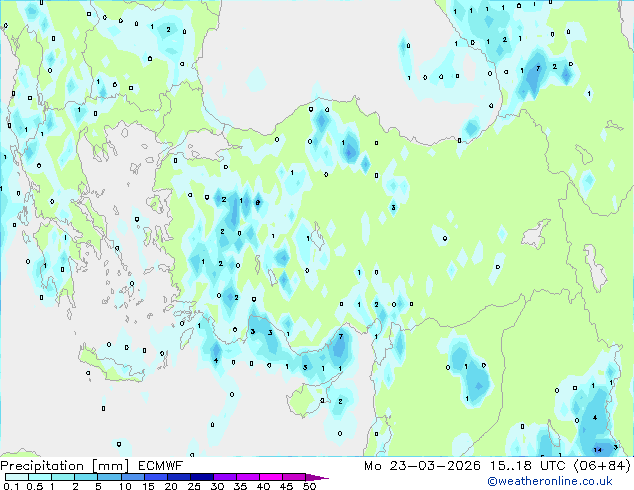The image size is (634, 490).
Task: Click the '14' precipitation value on the map
Action: coord(598,450)
